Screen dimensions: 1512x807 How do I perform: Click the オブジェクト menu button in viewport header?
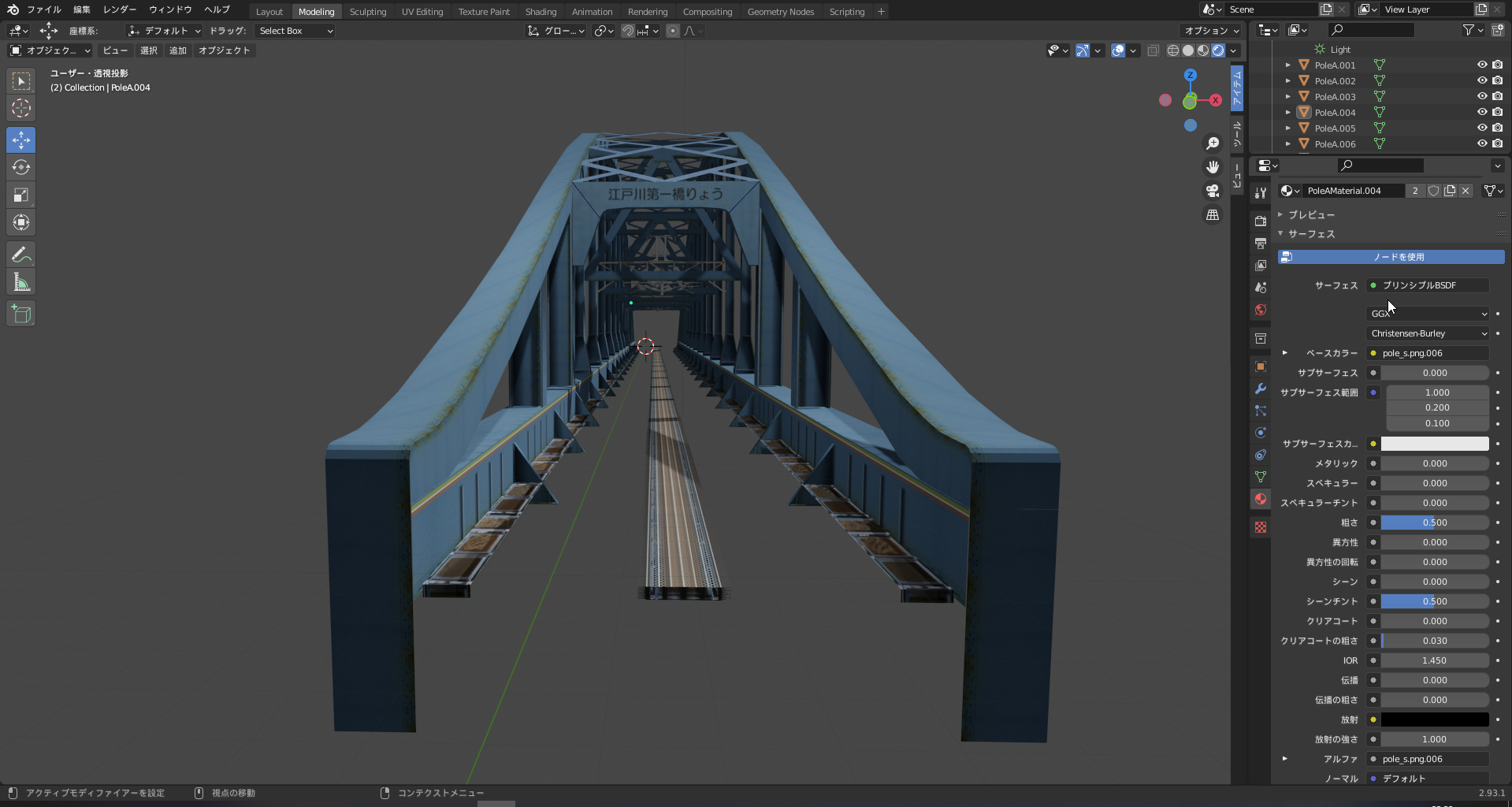pos(224,50)
